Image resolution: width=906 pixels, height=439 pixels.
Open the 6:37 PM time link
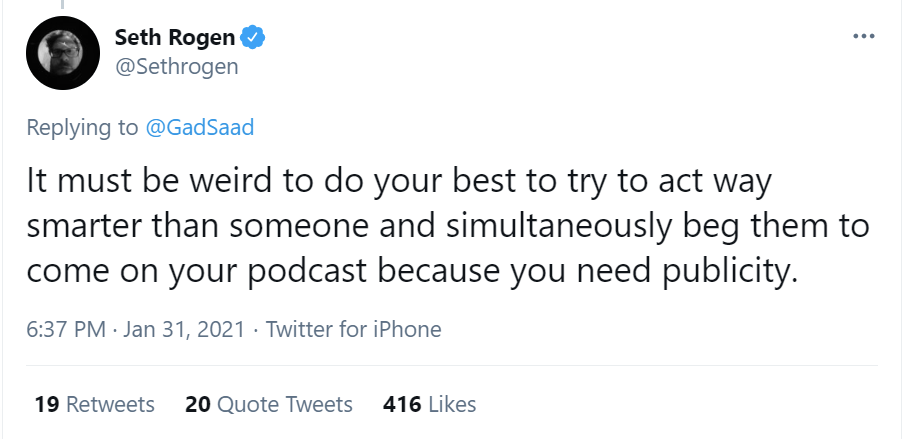67,329
